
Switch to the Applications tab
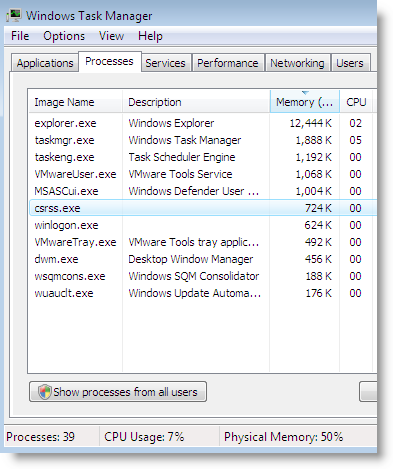45,63
